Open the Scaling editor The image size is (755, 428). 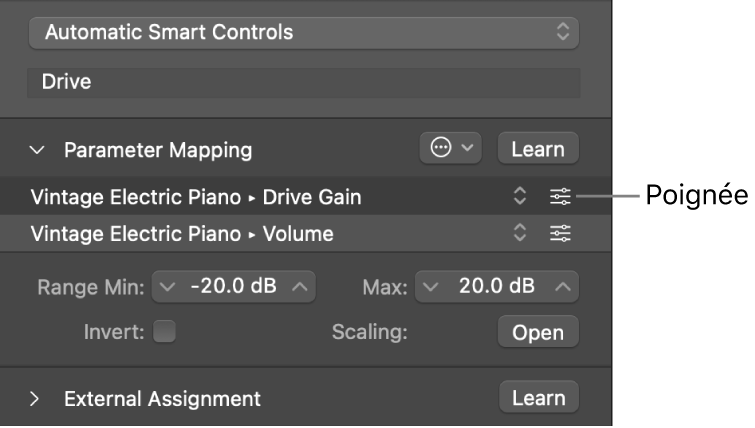(538, 333)
